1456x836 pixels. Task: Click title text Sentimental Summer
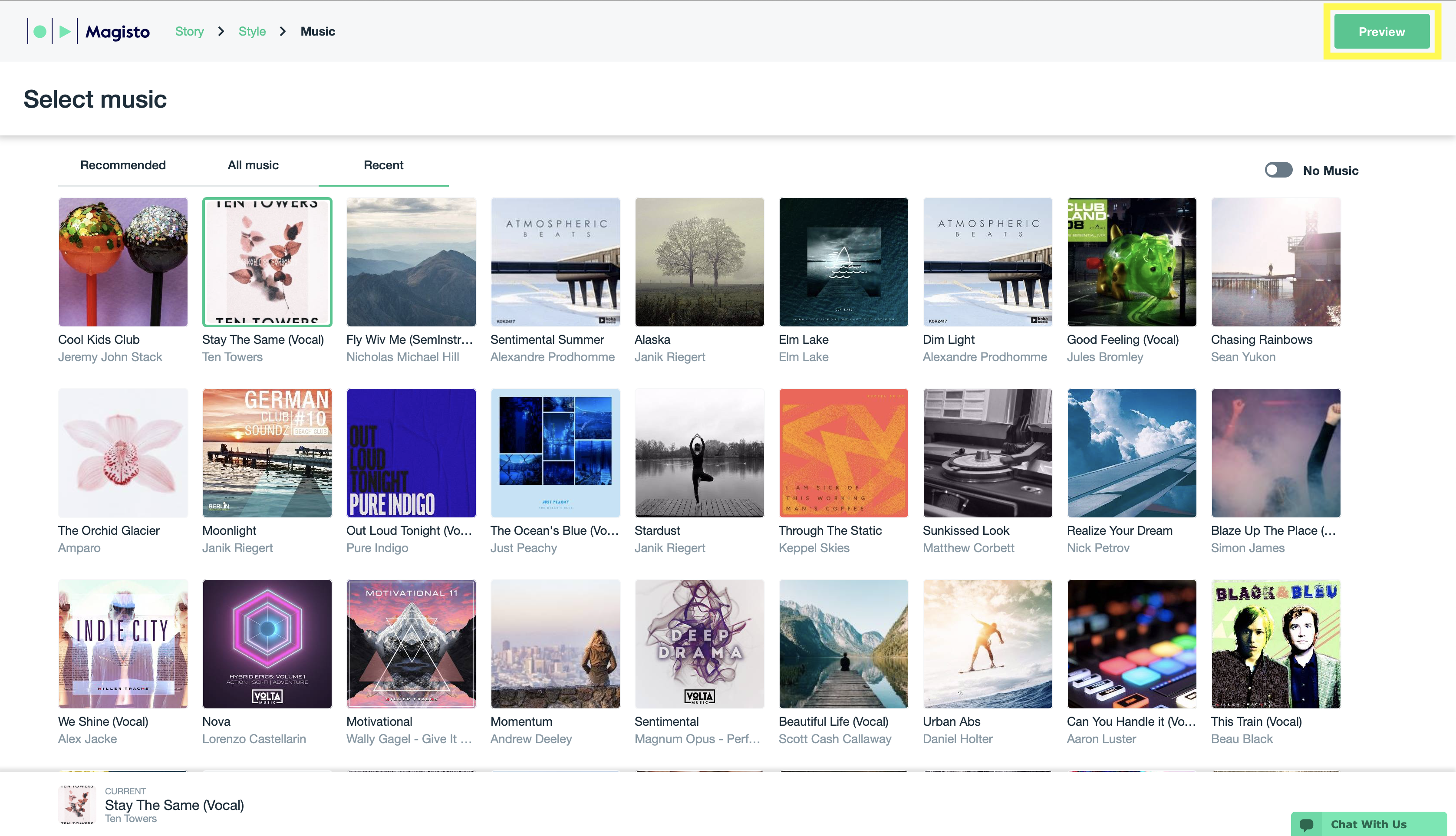click(x=547, y=340)
